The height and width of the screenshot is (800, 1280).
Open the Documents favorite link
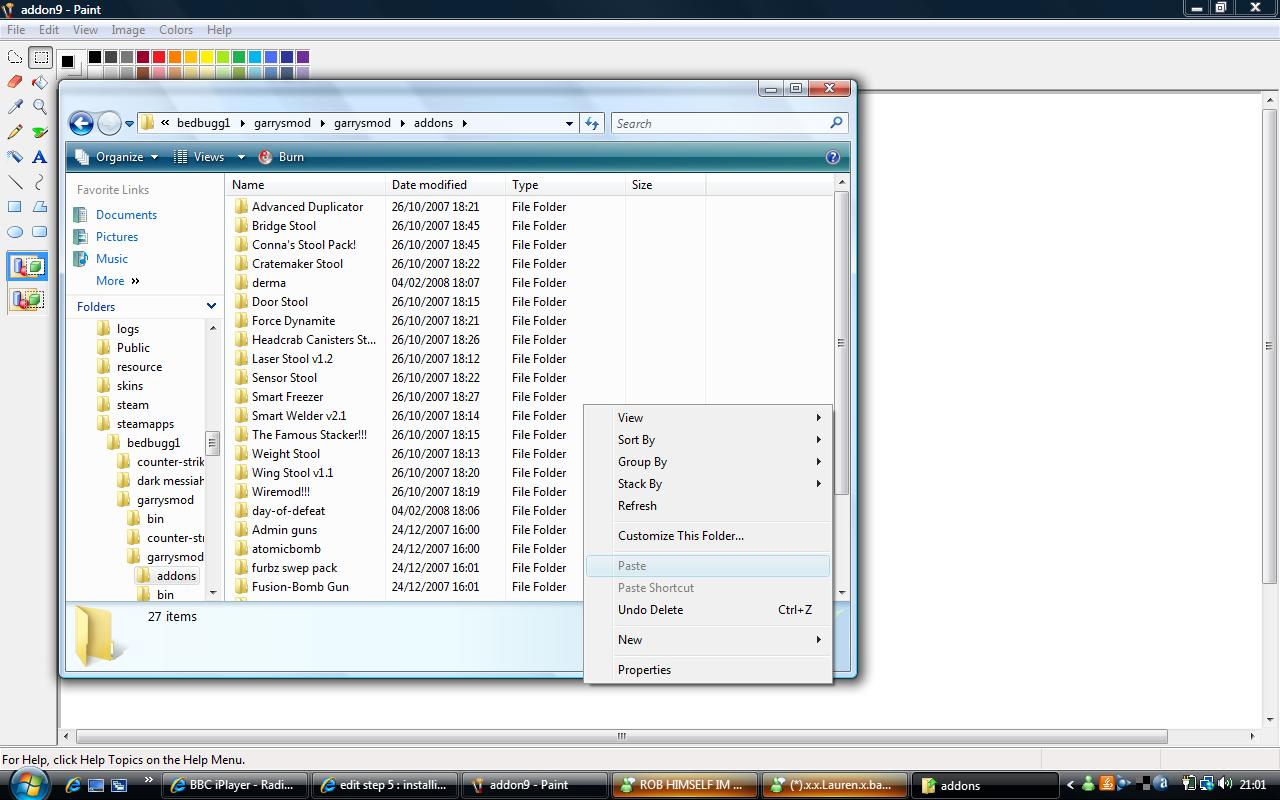126,215
